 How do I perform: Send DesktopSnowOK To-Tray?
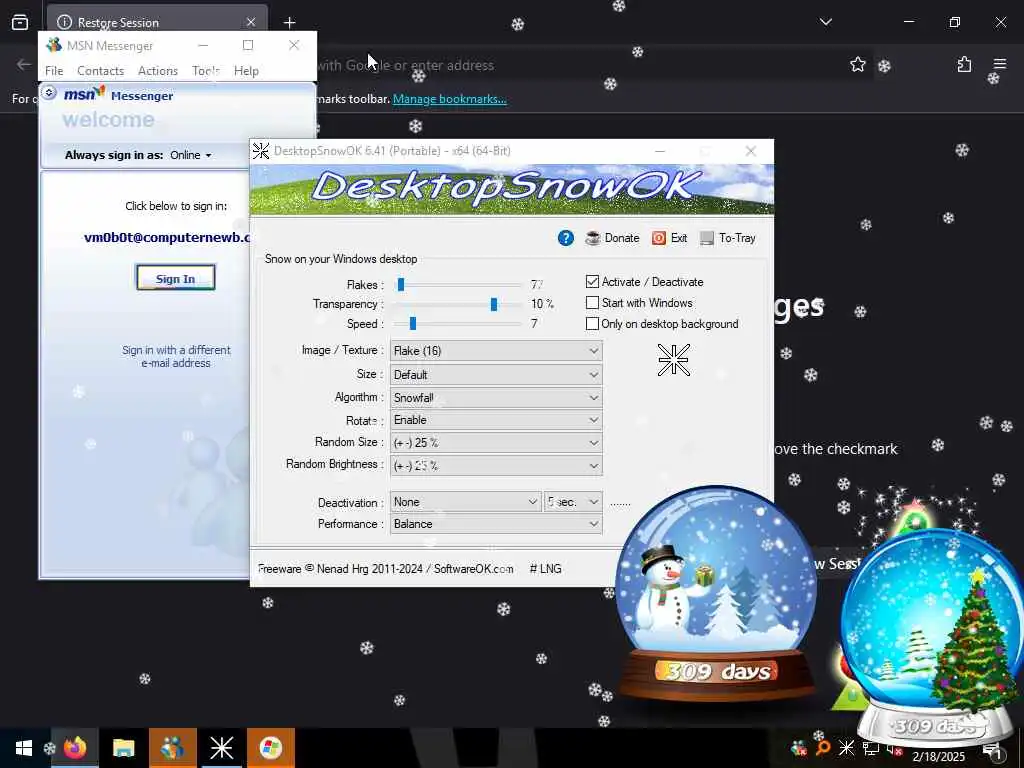point(728,238)
